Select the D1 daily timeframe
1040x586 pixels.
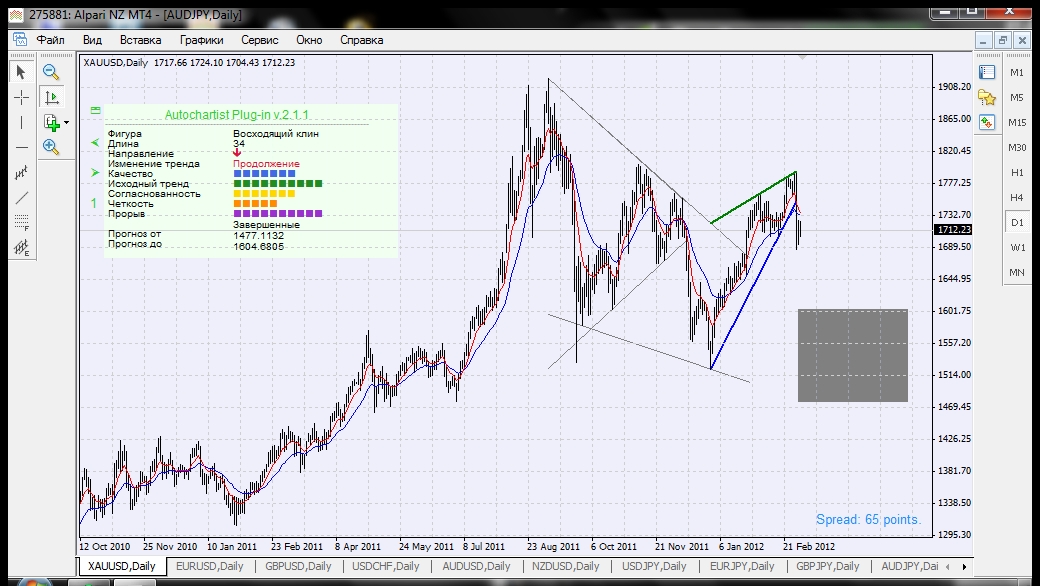click(x=1017, y=223)
